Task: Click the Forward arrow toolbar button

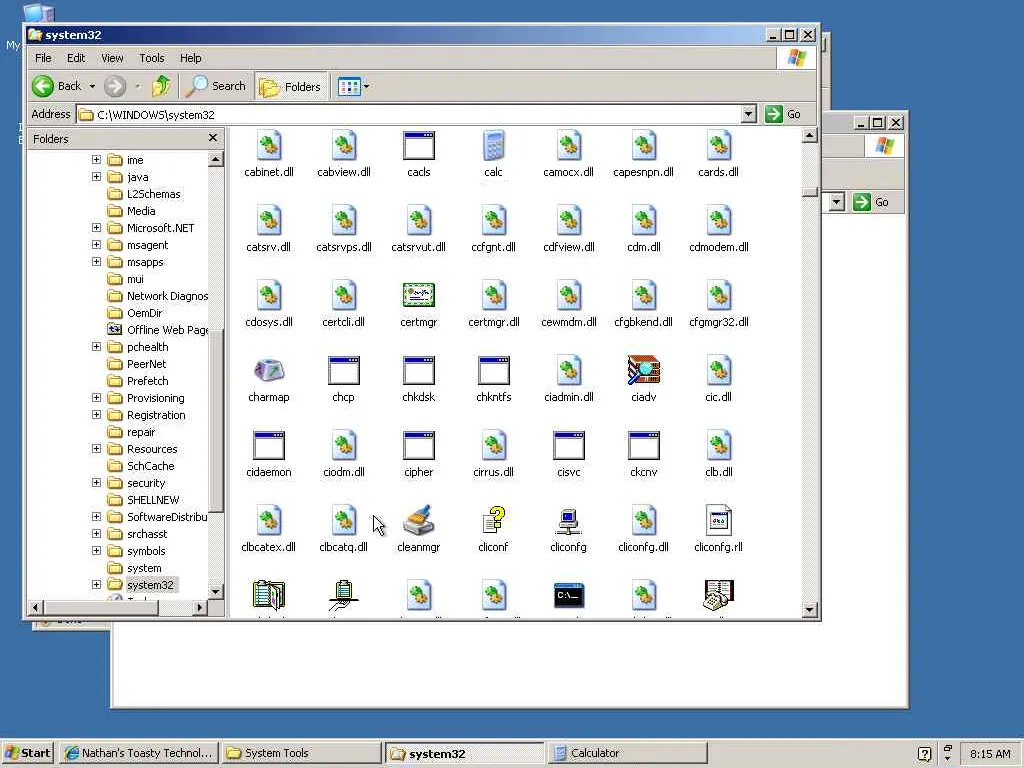Action: [115, 86]
